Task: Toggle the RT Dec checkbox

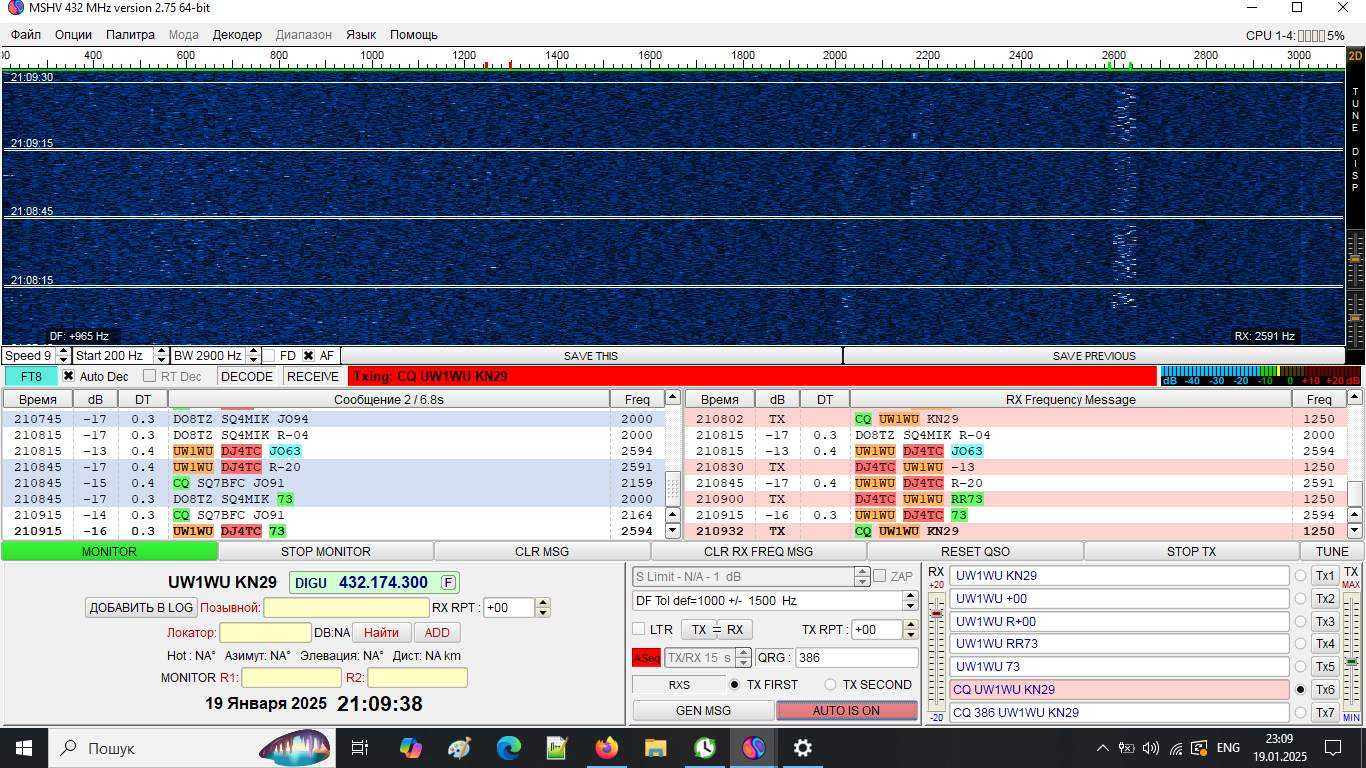Action: click(149, 376)
